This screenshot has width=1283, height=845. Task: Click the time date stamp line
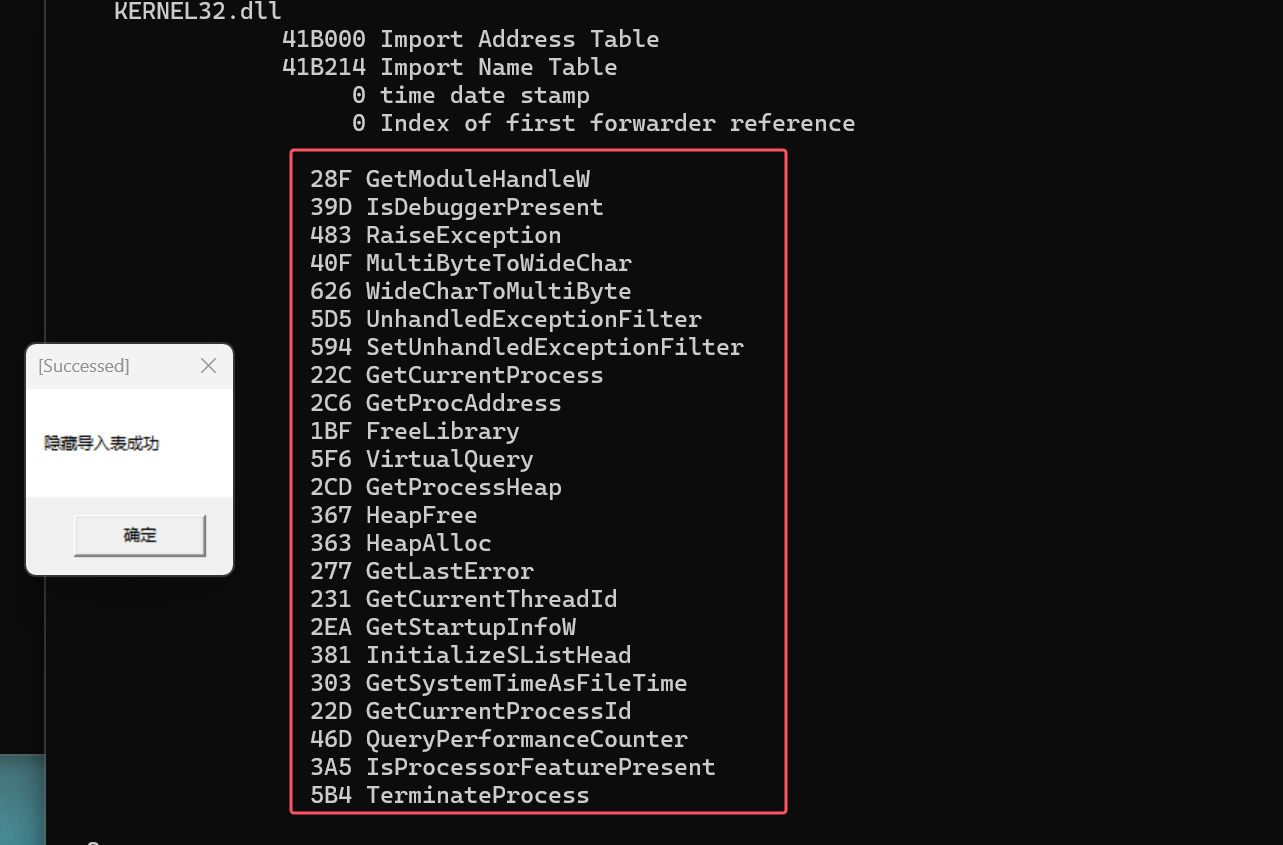coord(470,95)
